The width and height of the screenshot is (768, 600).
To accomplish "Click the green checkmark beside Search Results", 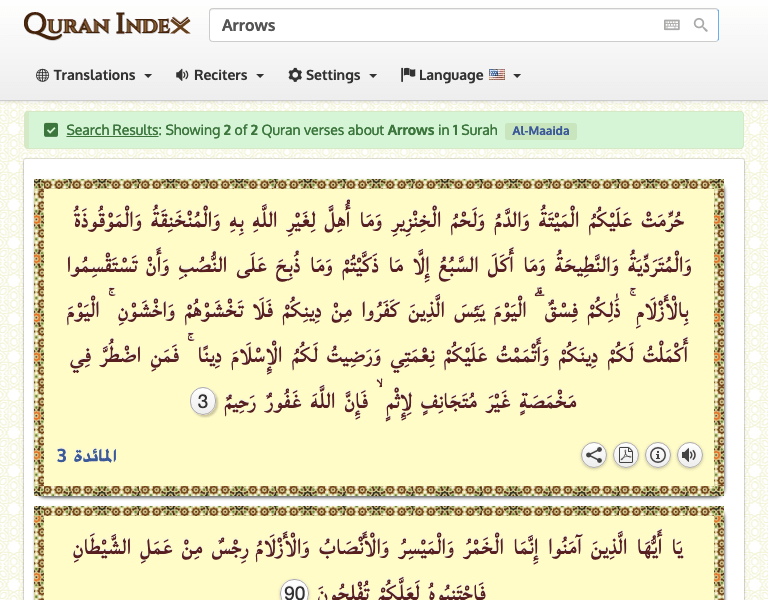I will [51, 130].
